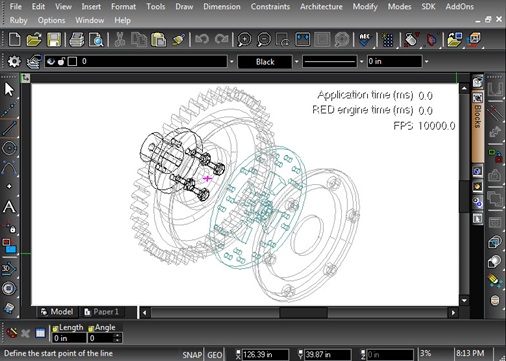The height and width of the screenshot is (361, 506).
Task: Click the horizontal scrollbar thumb
Action: pyautogui.click(x=303, y=313)
